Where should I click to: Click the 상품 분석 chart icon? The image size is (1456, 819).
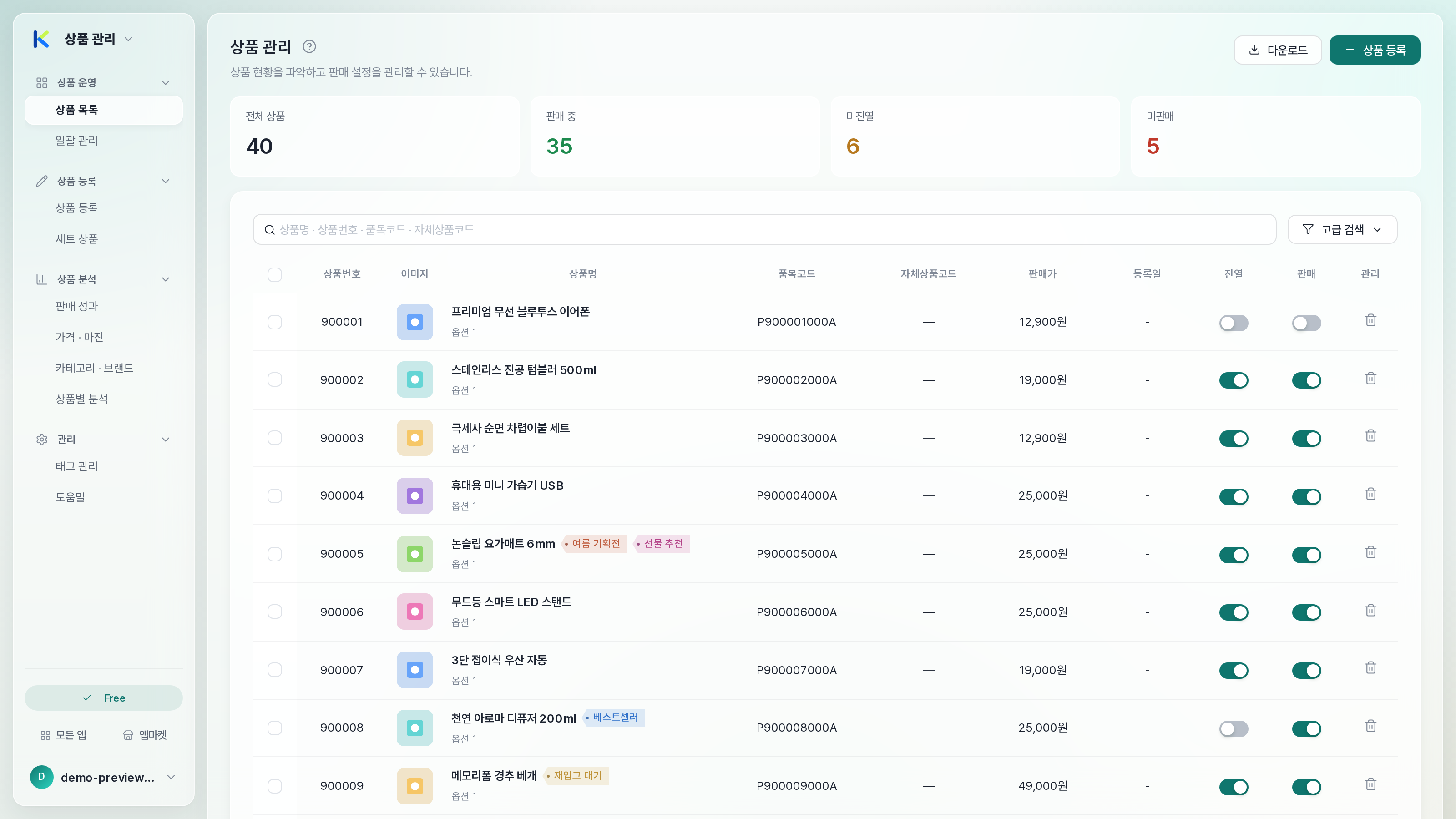41,279
